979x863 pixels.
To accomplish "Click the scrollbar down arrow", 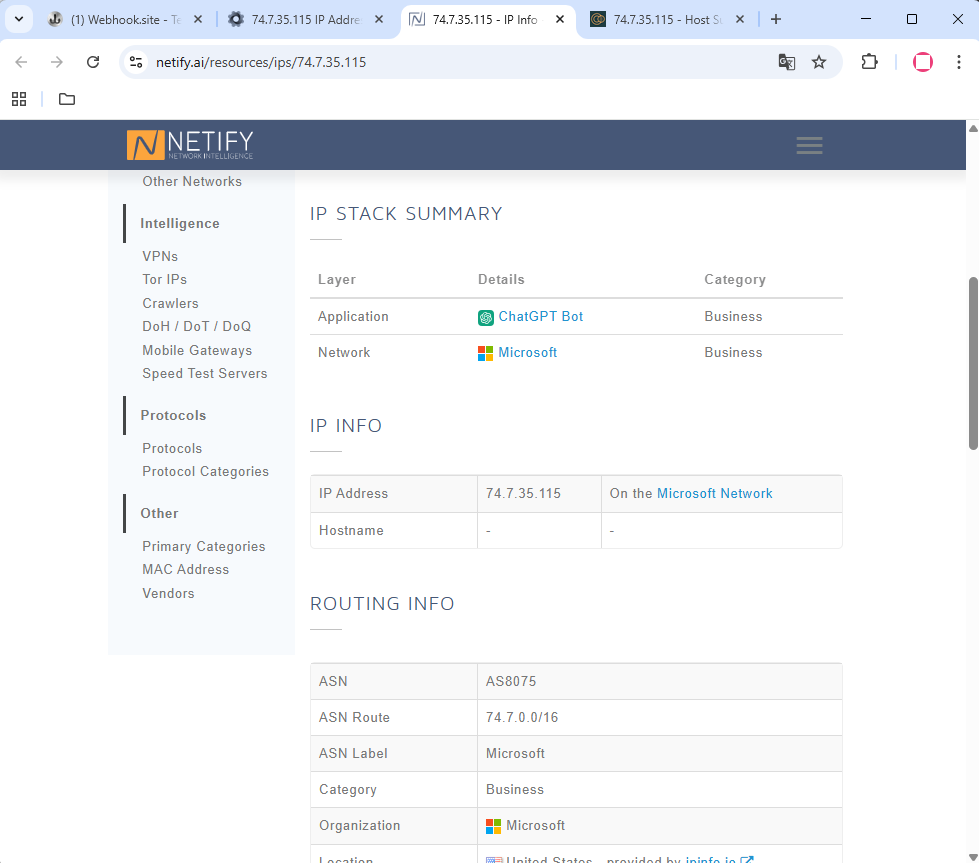I will [973, 857].
